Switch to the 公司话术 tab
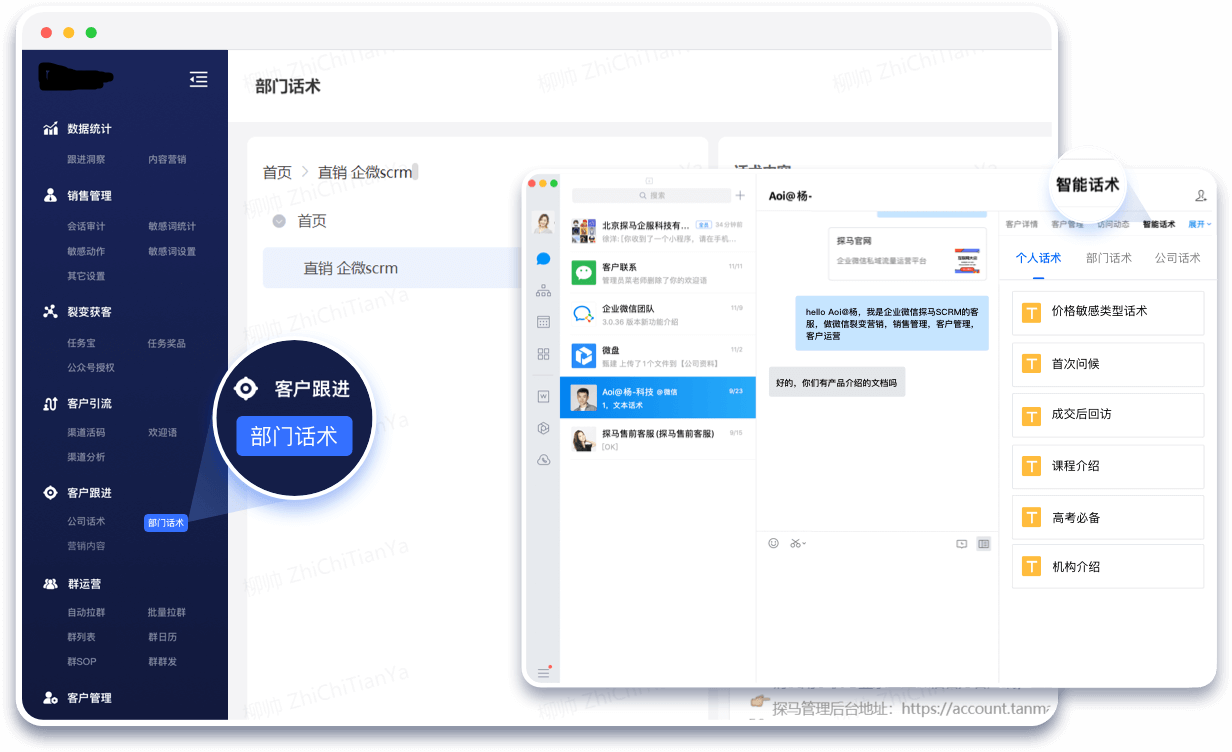Image resolution: width=1232 pixels, height=752 pixels. coord(1177,258)
